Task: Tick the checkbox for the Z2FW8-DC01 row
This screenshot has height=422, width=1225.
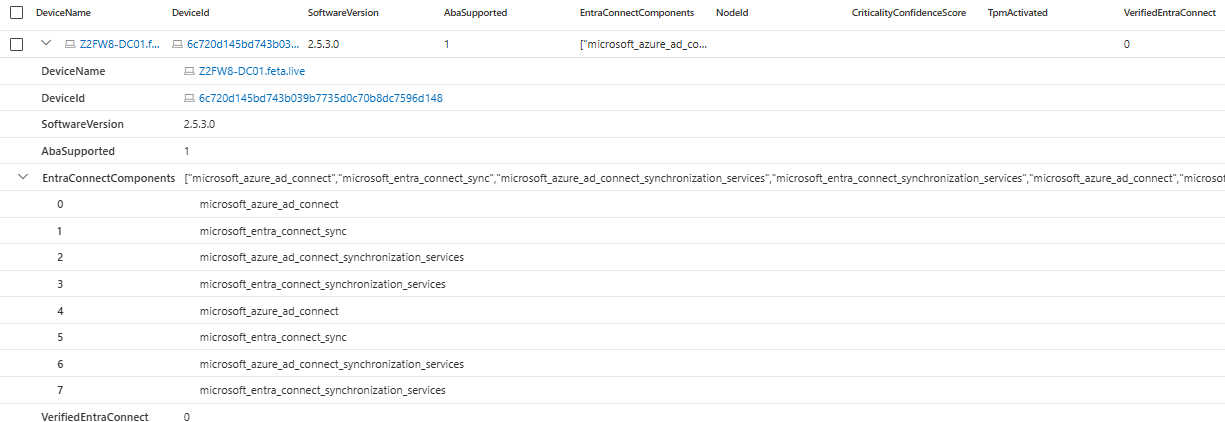Action: (16, 44)
